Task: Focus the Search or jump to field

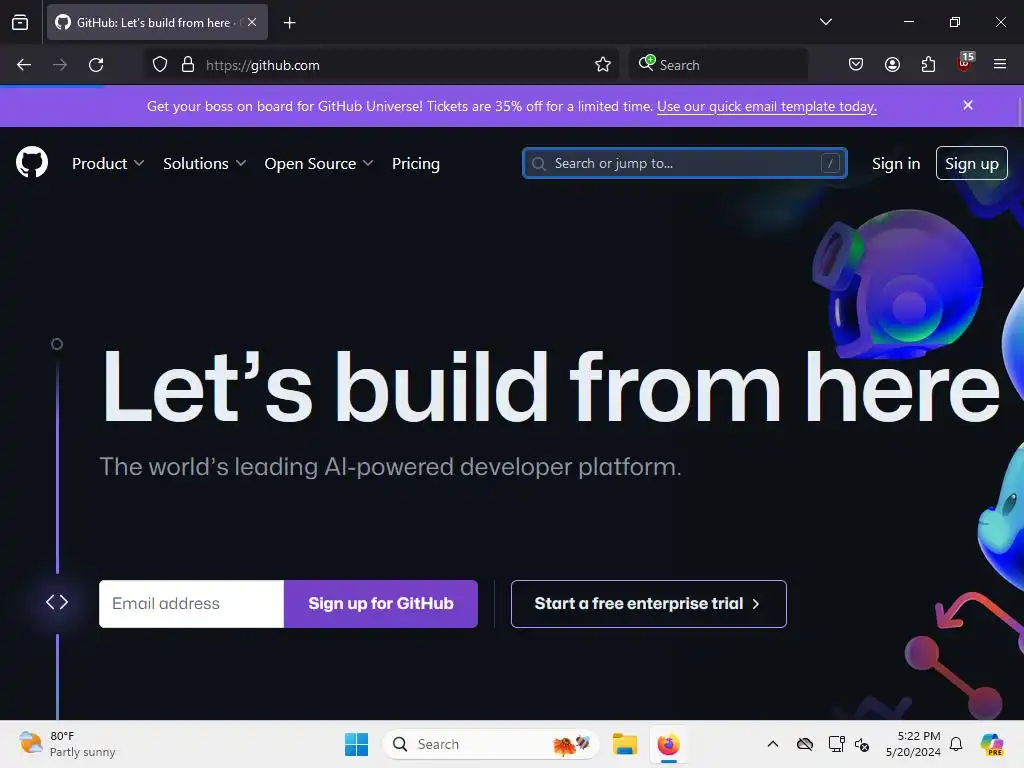Action: pyautogui.click(x=684, y=163)
